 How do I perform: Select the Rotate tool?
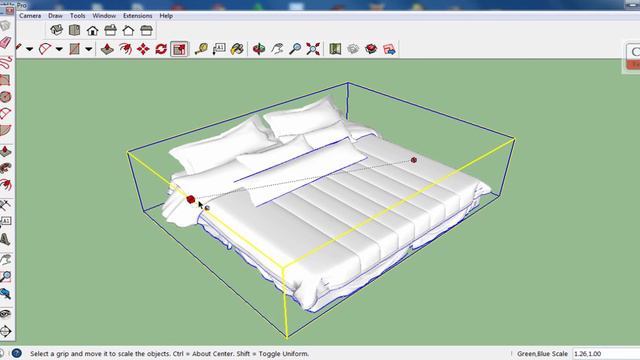coord(161,49)
